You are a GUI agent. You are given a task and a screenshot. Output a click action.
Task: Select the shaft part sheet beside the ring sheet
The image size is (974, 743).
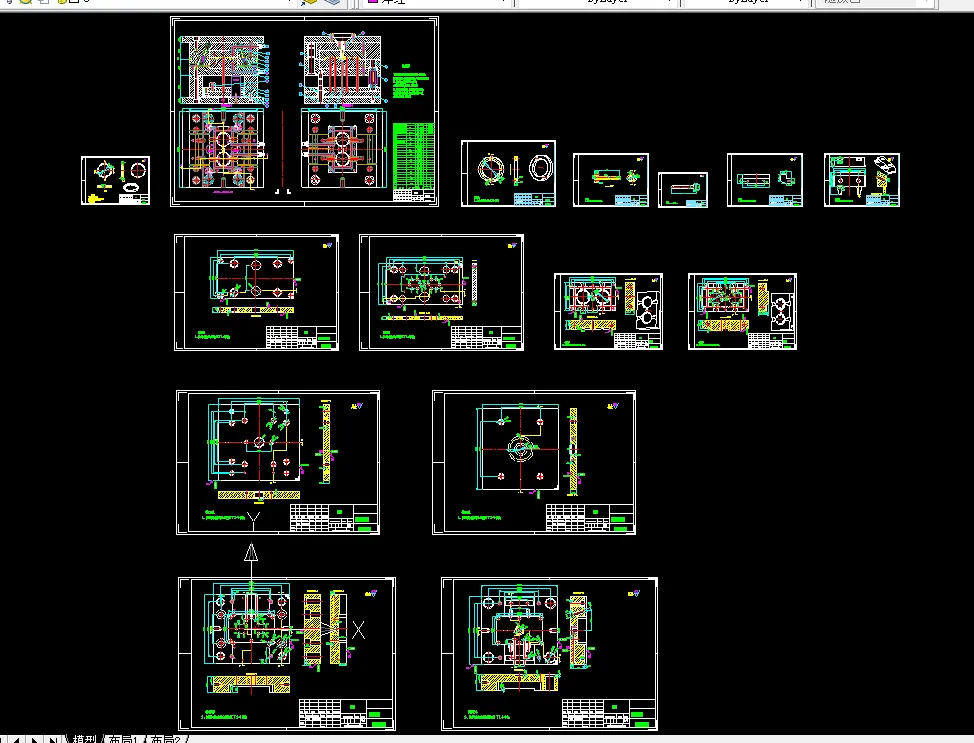click(x=611, y=180)
